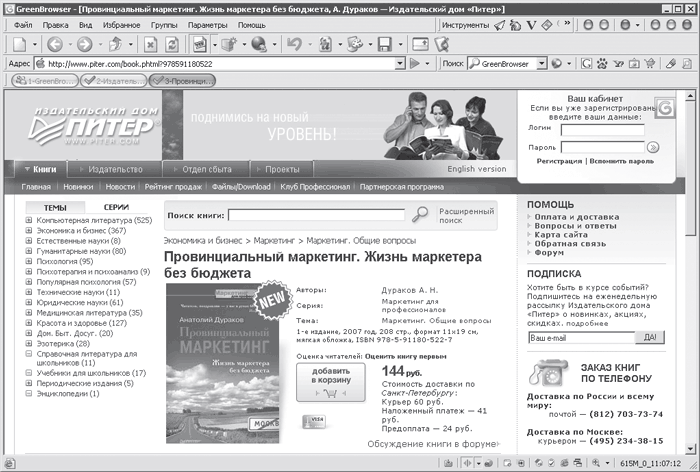
Task: Click the highlighter pen icon in search bar
Action: point(671,64)
